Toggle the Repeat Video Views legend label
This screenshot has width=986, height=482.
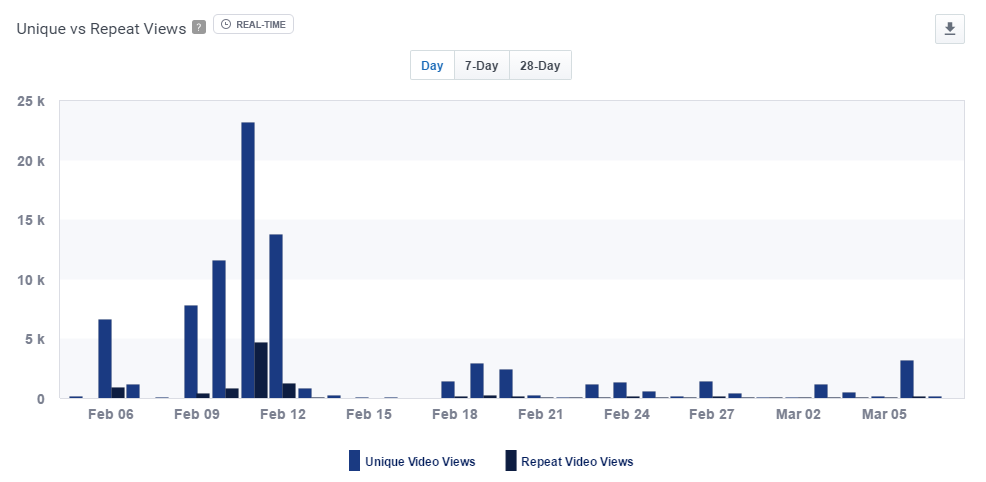pos(577,462)
